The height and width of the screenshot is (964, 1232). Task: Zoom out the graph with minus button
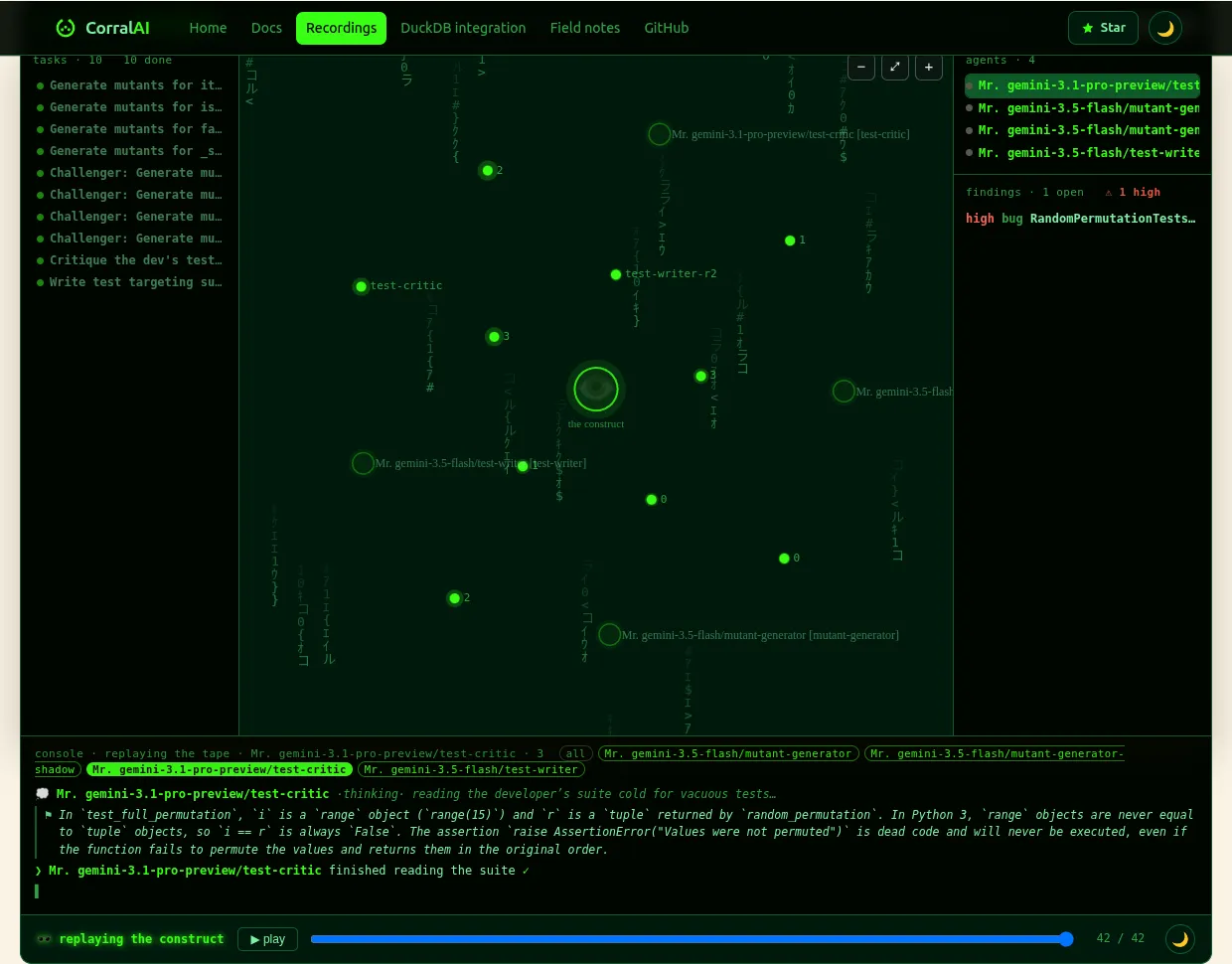click(x=861, y=68)
